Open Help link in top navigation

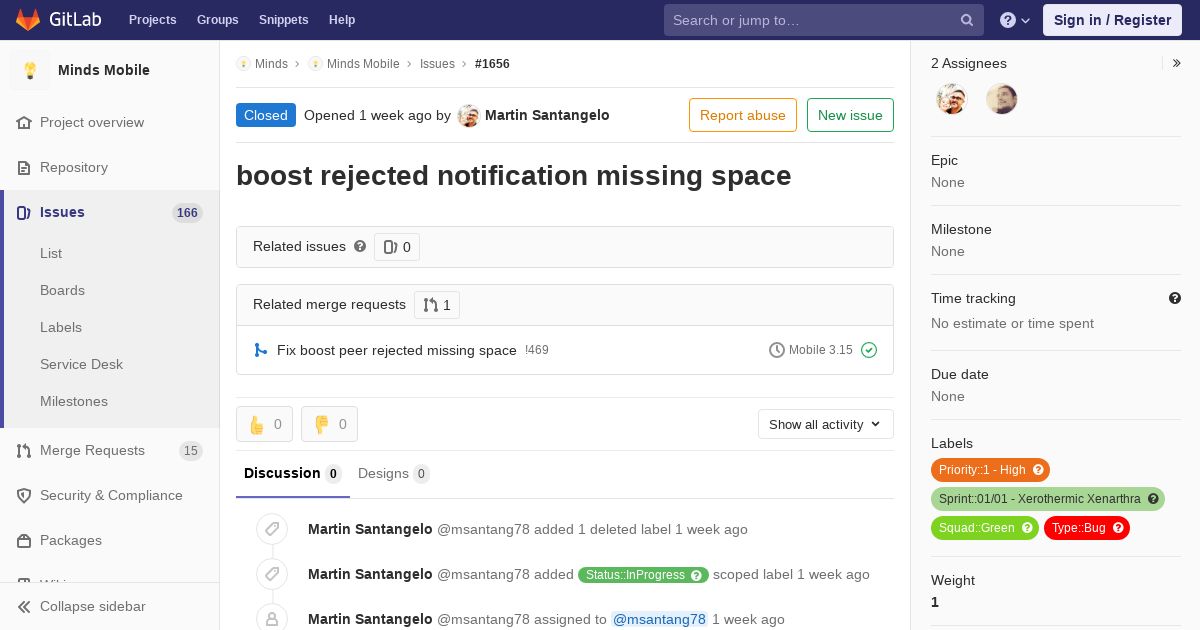click(342, 20)
